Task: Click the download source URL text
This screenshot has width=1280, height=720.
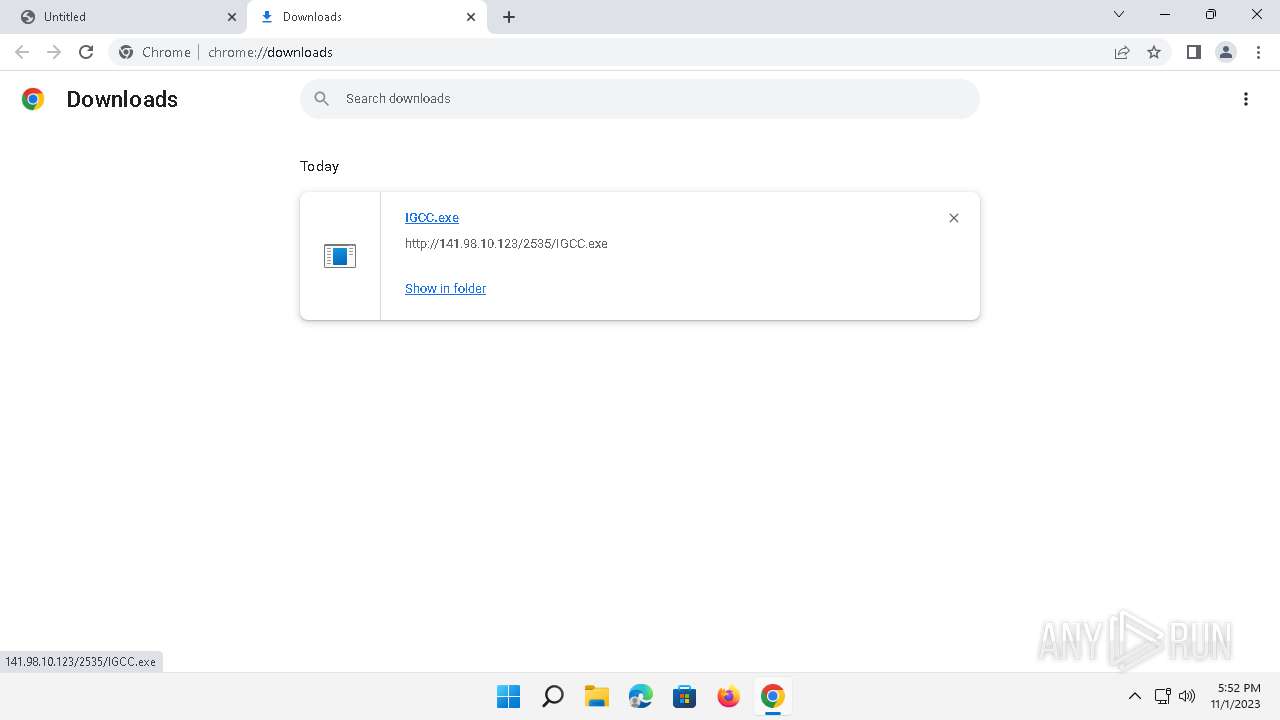Action: pos(506,243)
